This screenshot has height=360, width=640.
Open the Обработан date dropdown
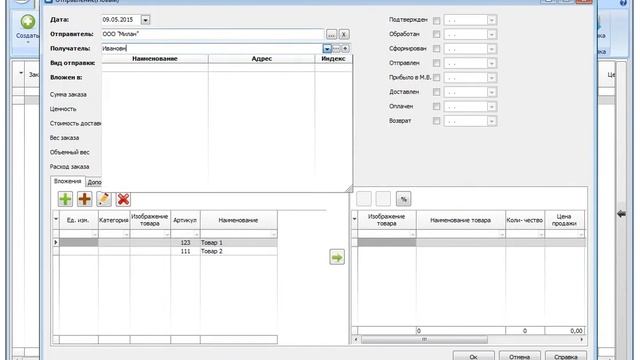491,34
